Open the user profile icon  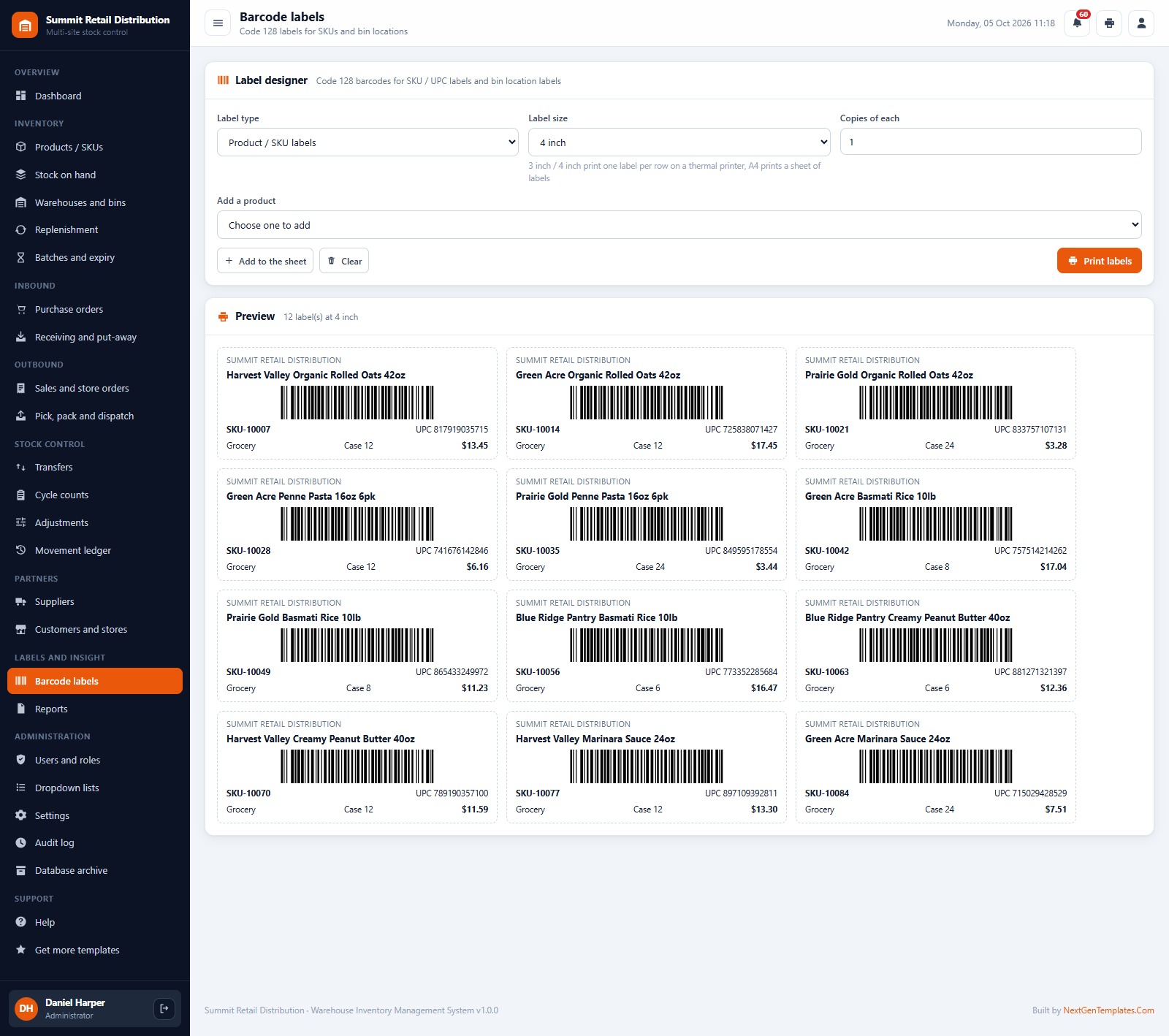[1141, 23]
